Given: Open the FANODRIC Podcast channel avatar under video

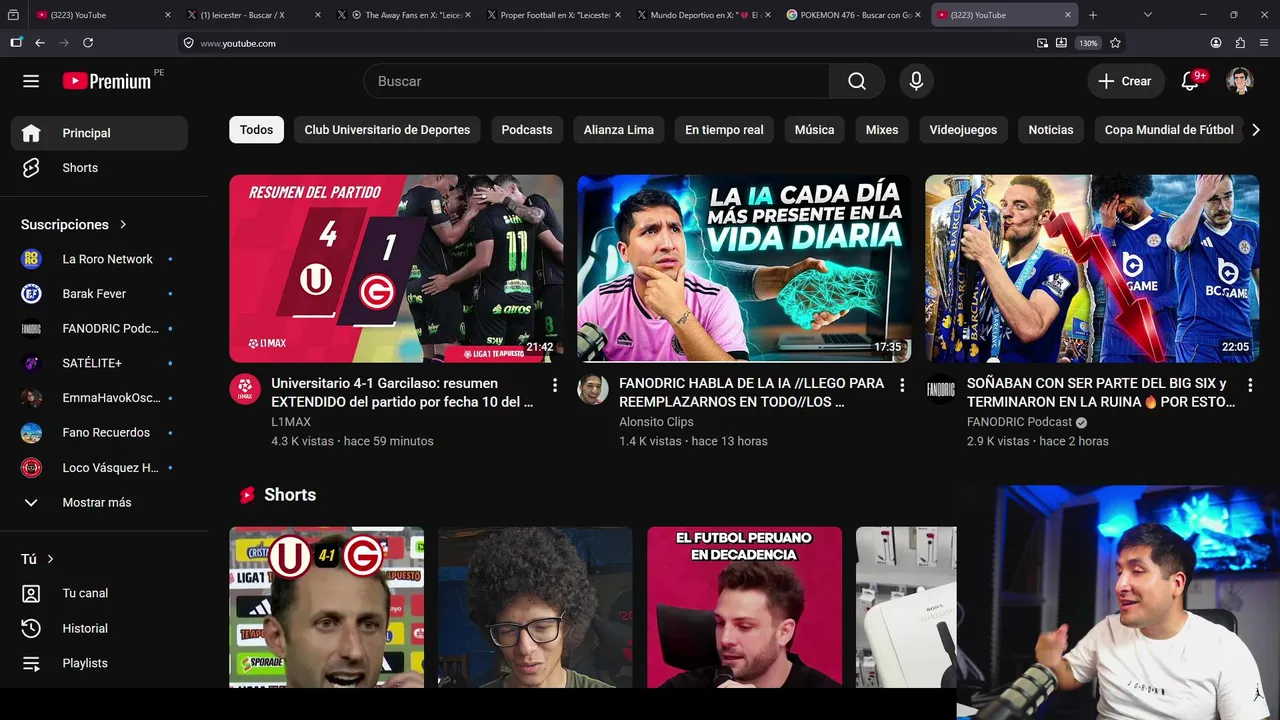Looking at the screenshot, I should click(941, 390).
